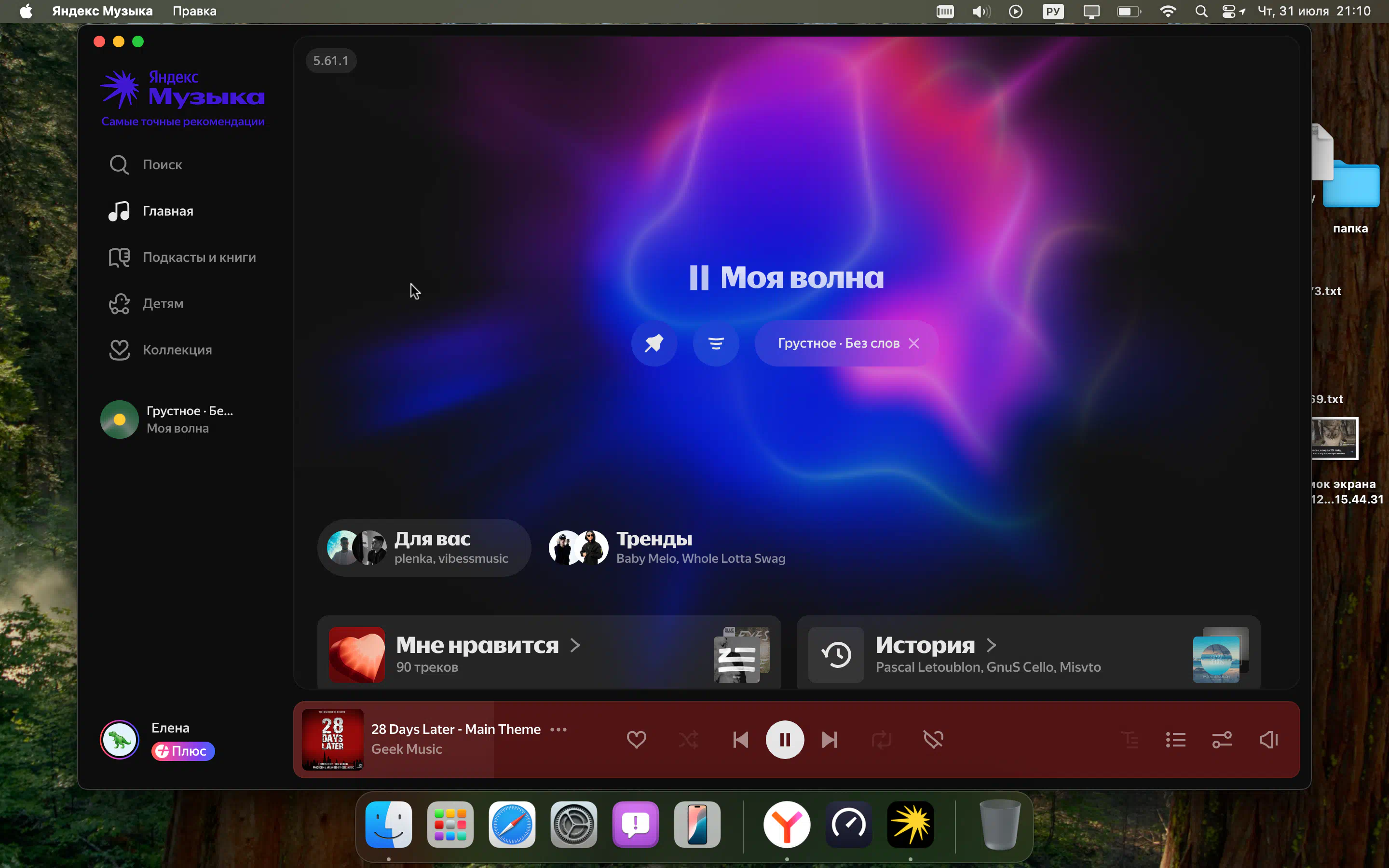Open Feedback Assistant in the Dock
1389x868 pixels.
pyautogui.click(x=635, y=825)
